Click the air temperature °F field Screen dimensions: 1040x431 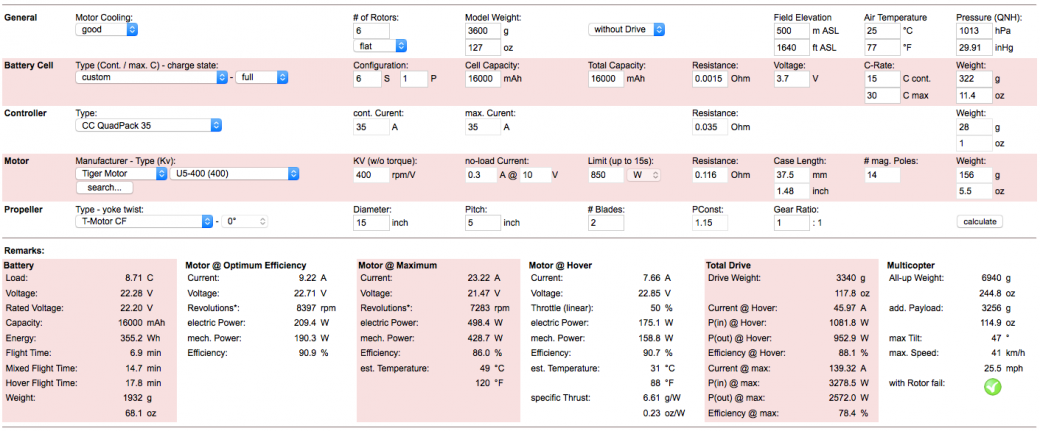click(x=881, y=48)
